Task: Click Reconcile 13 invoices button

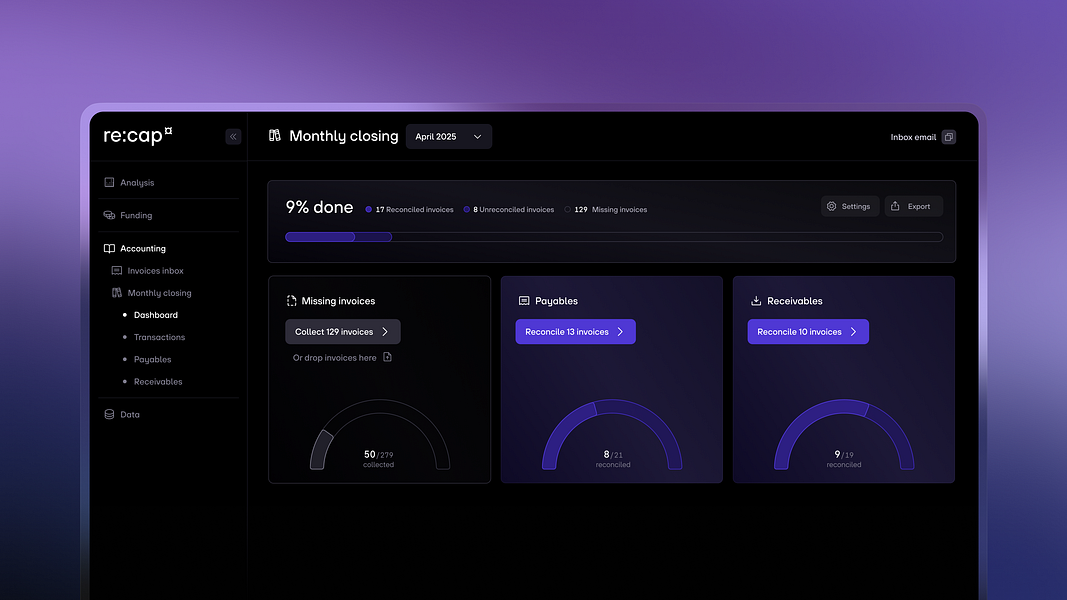Action: (x=576, y=332)
